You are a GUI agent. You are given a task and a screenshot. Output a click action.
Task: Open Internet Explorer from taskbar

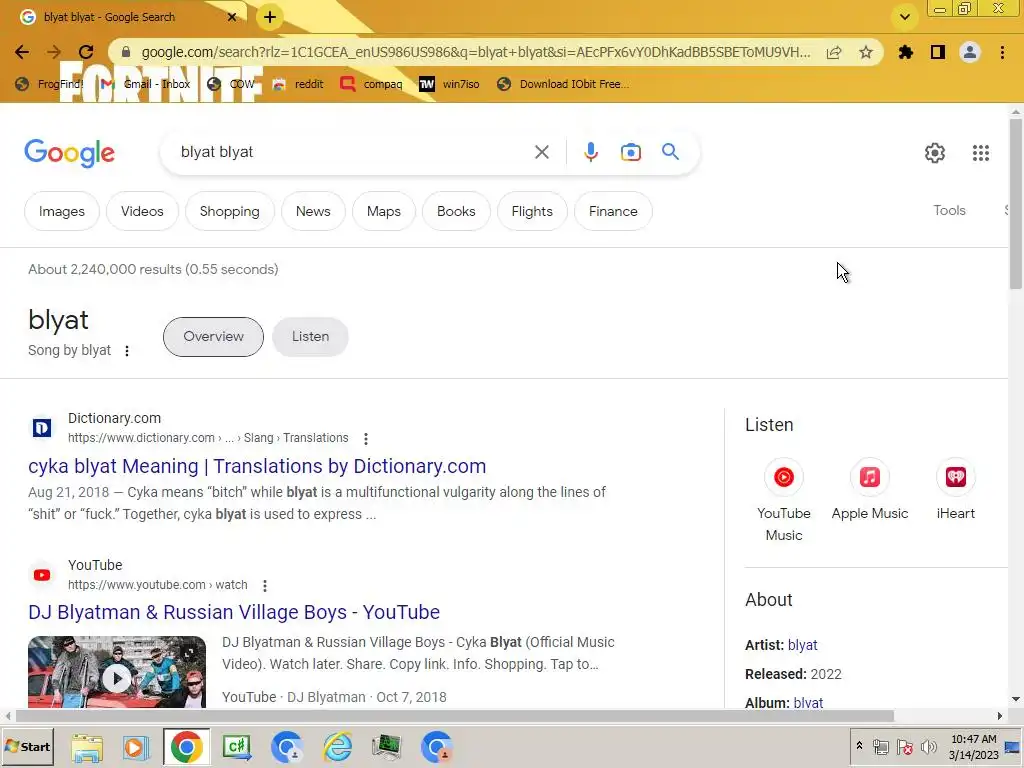click(338, 747)
